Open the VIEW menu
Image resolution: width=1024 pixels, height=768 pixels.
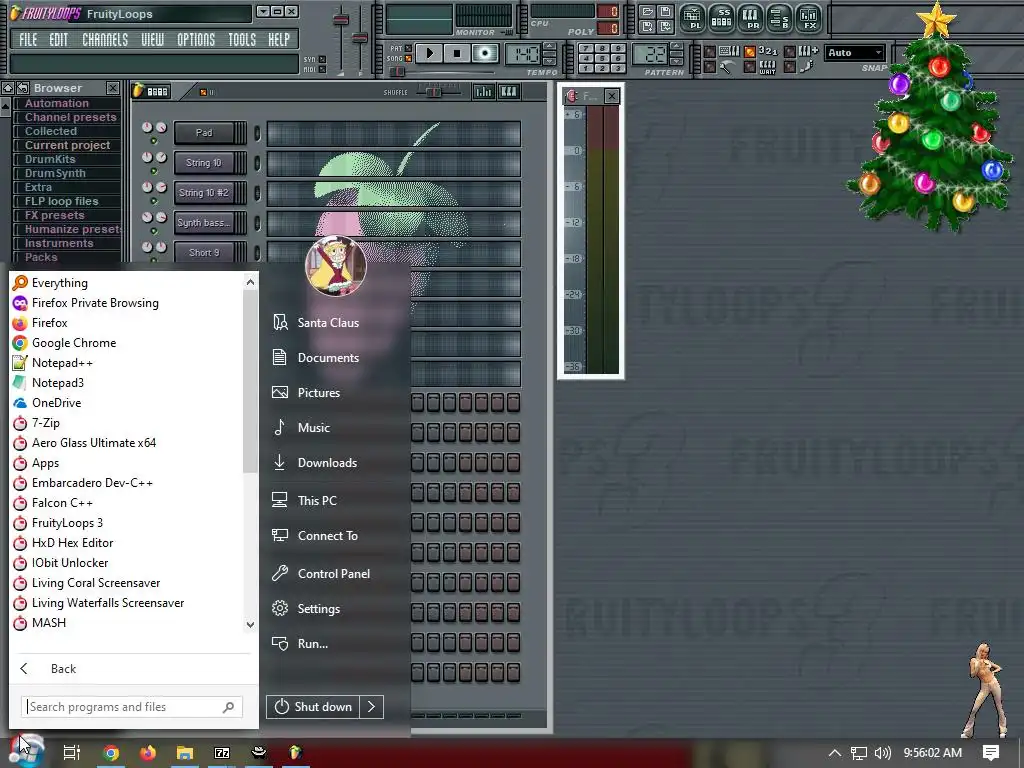coord(153,40)
